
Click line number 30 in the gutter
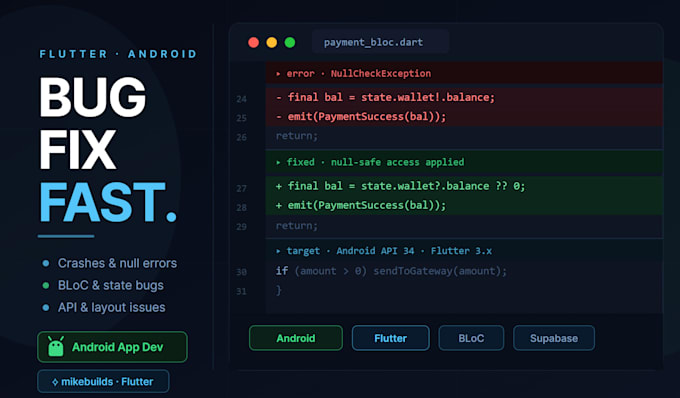242,272
